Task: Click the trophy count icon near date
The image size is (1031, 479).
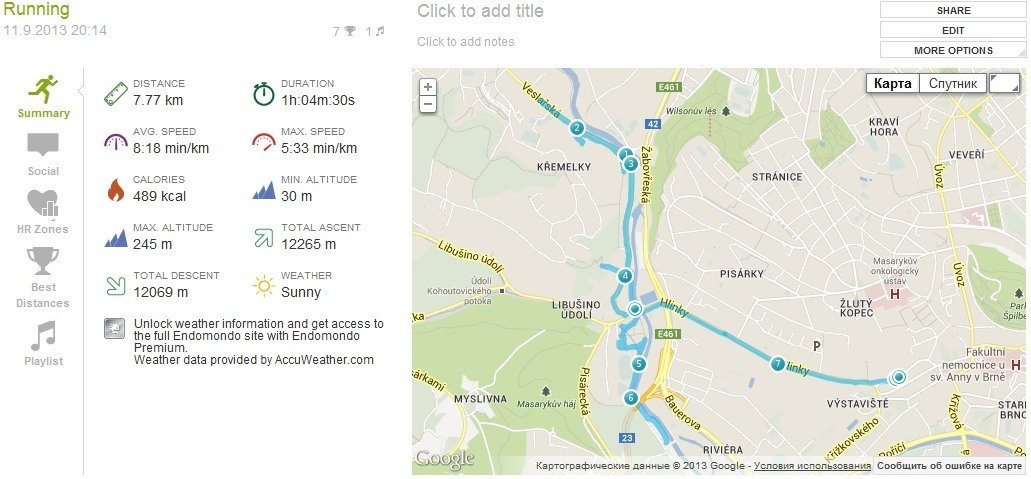Action: pos(350,31)
